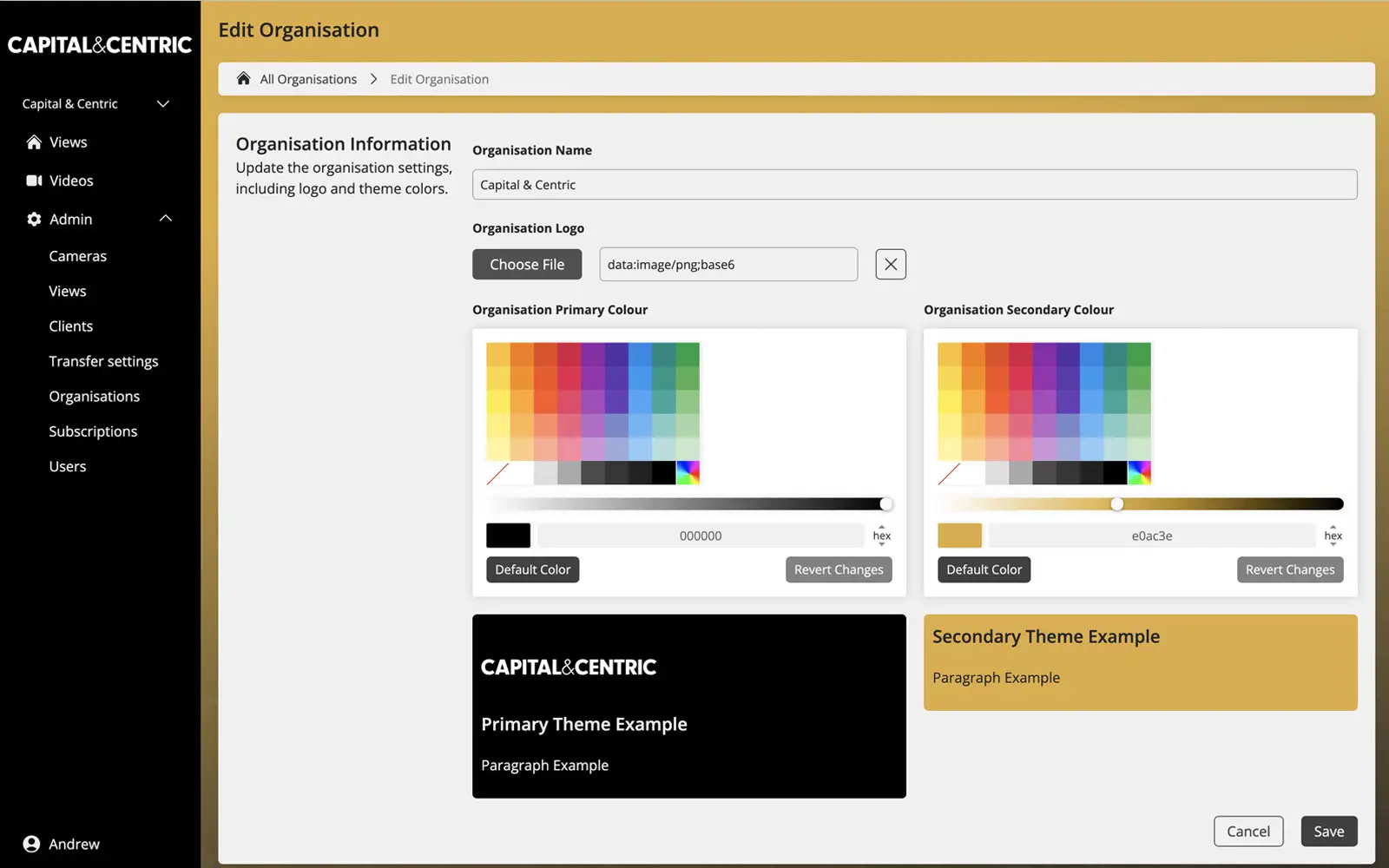The image size is (1389, 868).
Task: Click the Views house icon in sidebar
Action: click(x=34, y=142)
